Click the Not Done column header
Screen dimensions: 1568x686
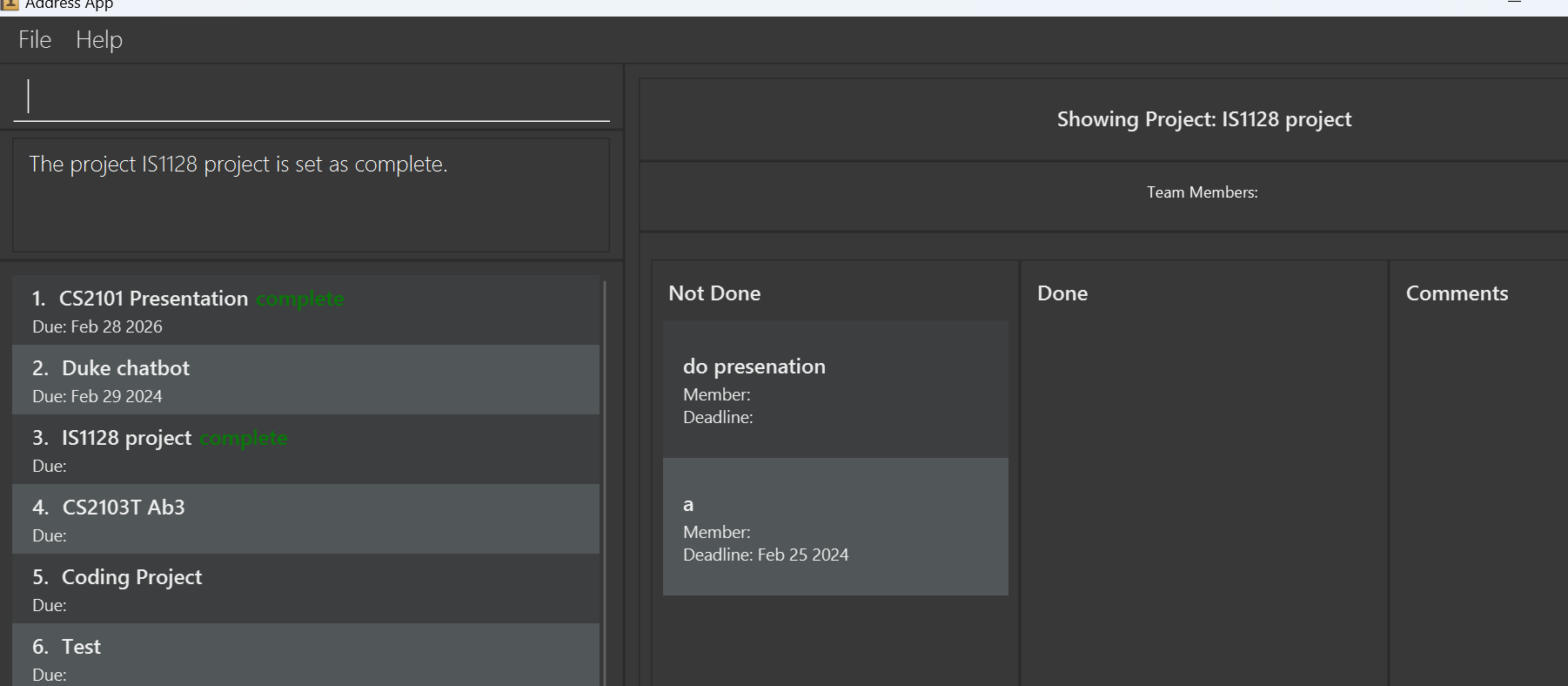(714, 293)
